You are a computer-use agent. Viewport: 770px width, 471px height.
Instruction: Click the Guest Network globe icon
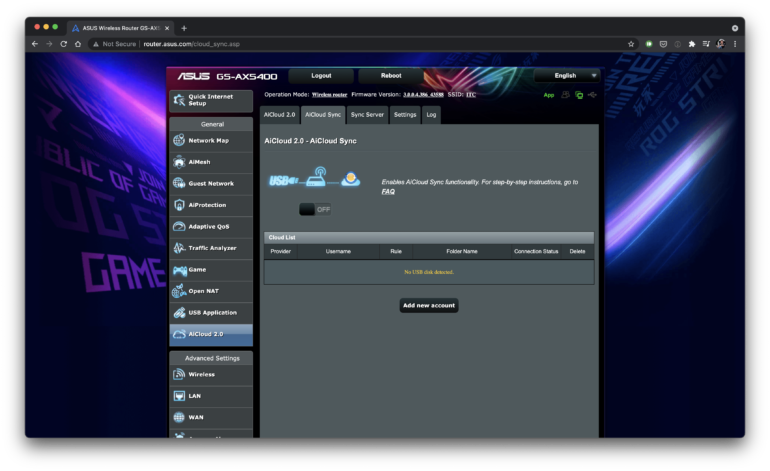pos(179,183)
